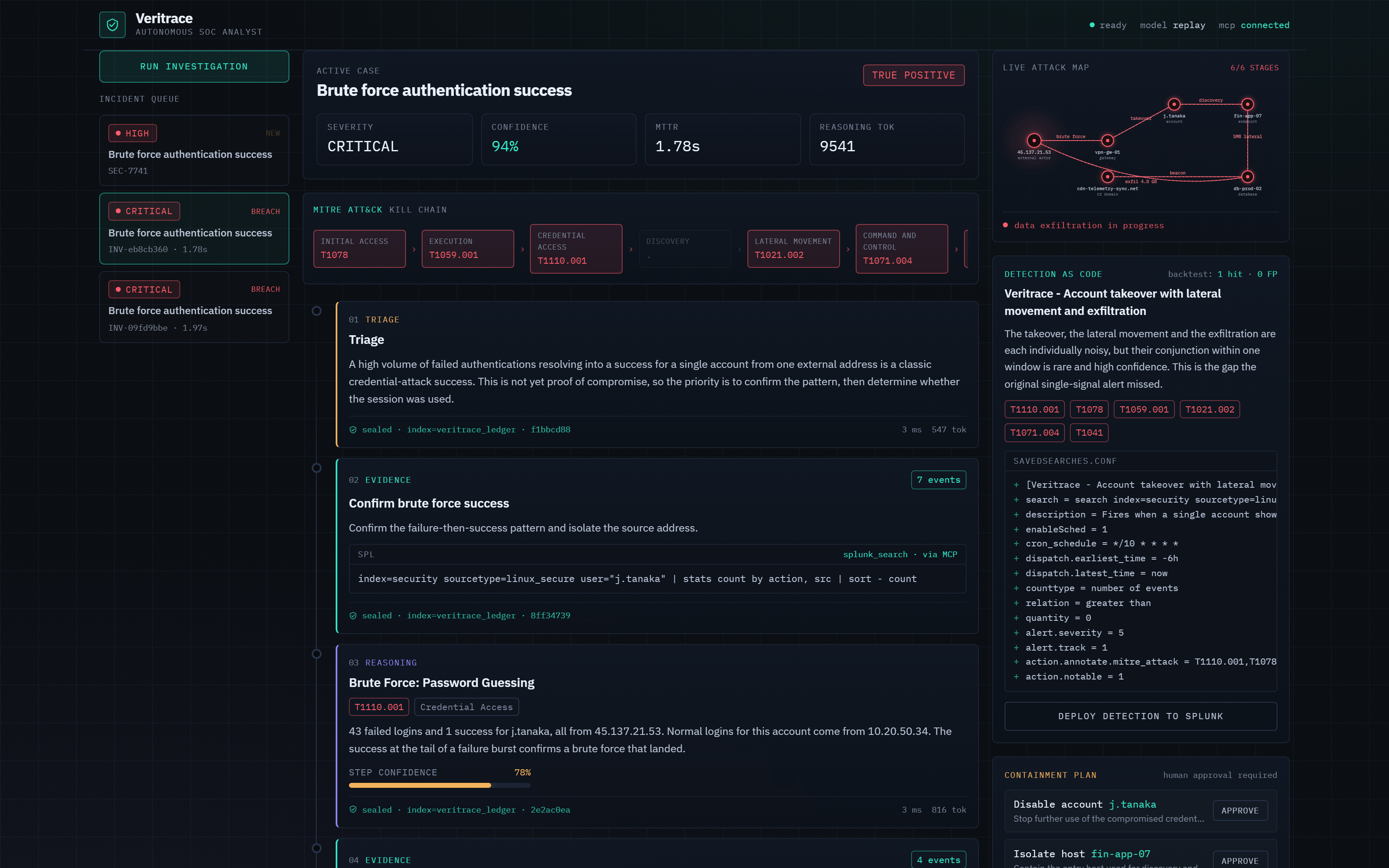Select the Discovery kill chain stage
This screenshot has width=1389, height=868.
[x=685, y=248]
